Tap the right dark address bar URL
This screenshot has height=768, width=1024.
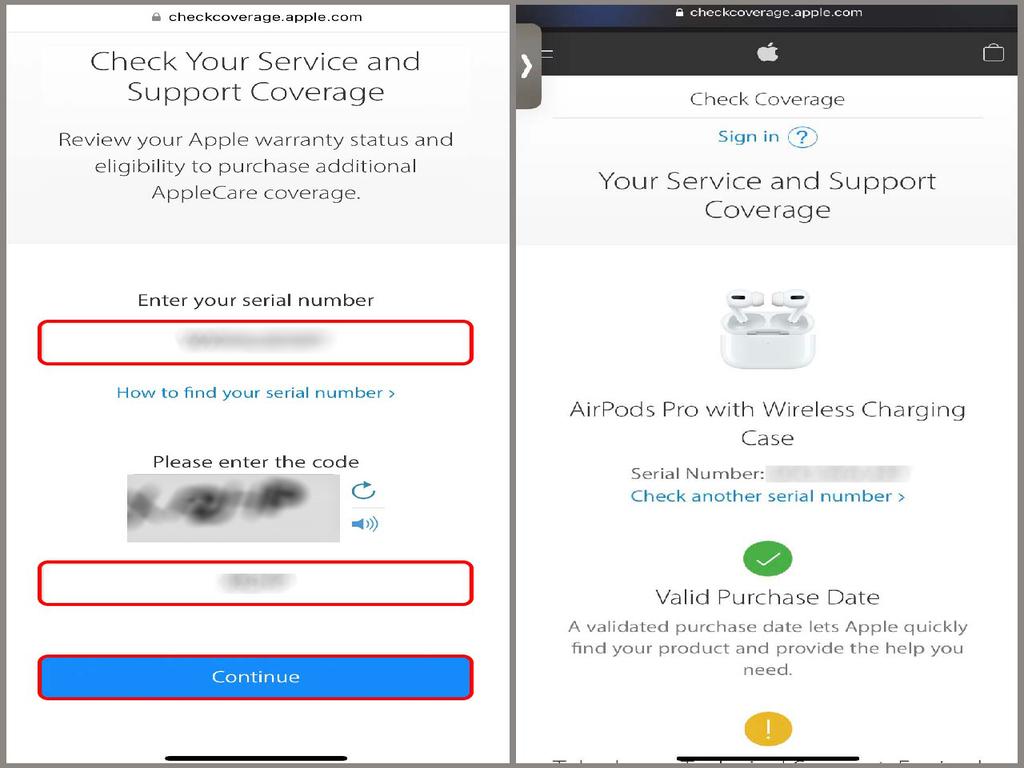[769, 12]
